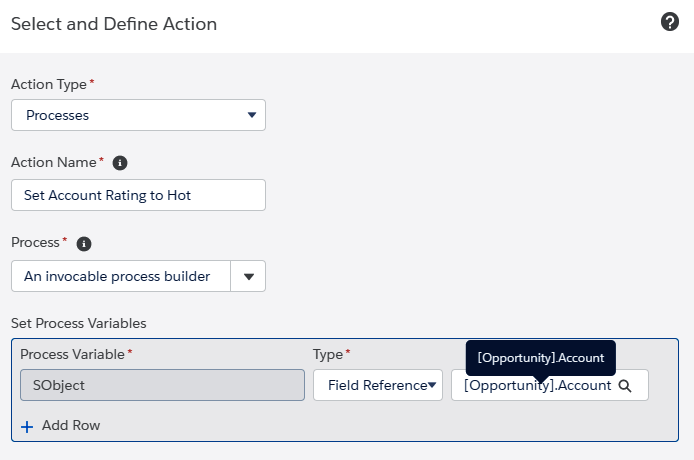Click the Select and Define Action heading
The height and width of the screenshot is (460, 694).
(114, 24)
